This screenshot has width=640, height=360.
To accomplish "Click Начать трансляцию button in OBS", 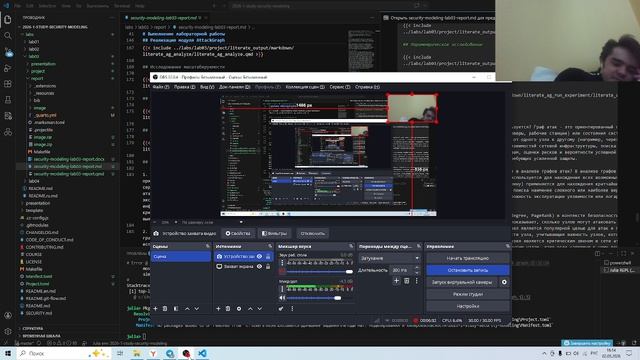I will click(468, 258).
